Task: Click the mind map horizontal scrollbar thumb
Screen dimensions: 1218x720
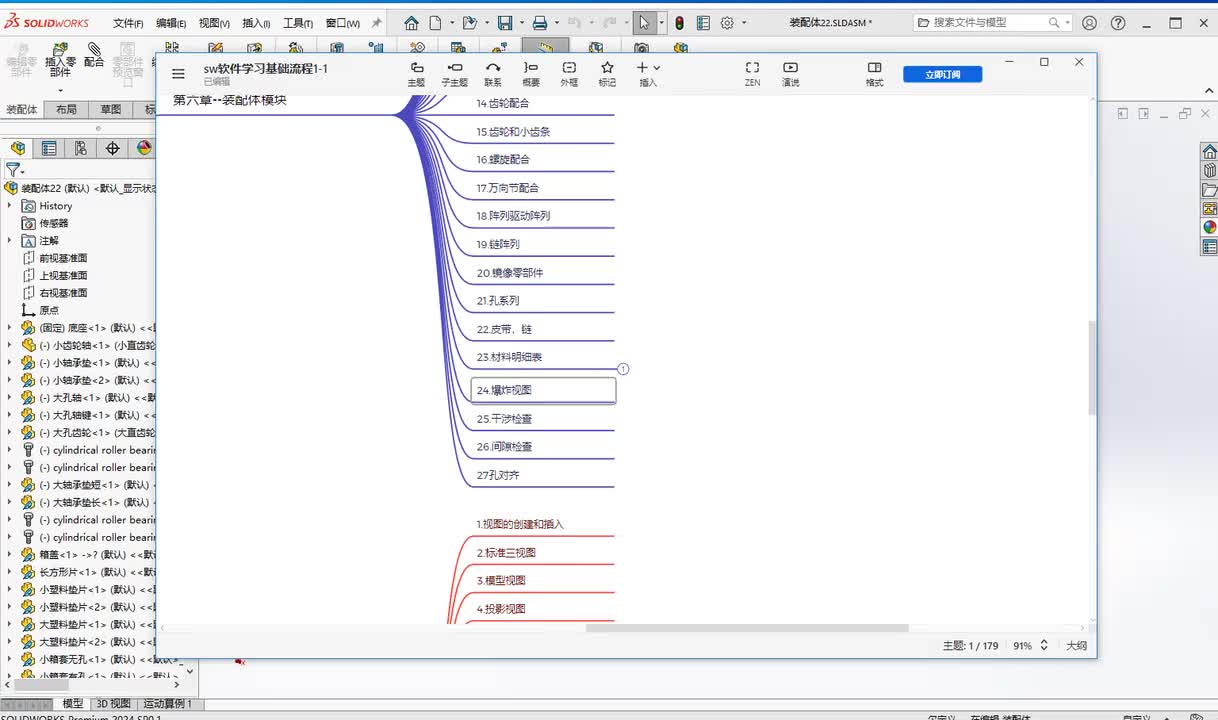Action: click(x=747, y=628)
